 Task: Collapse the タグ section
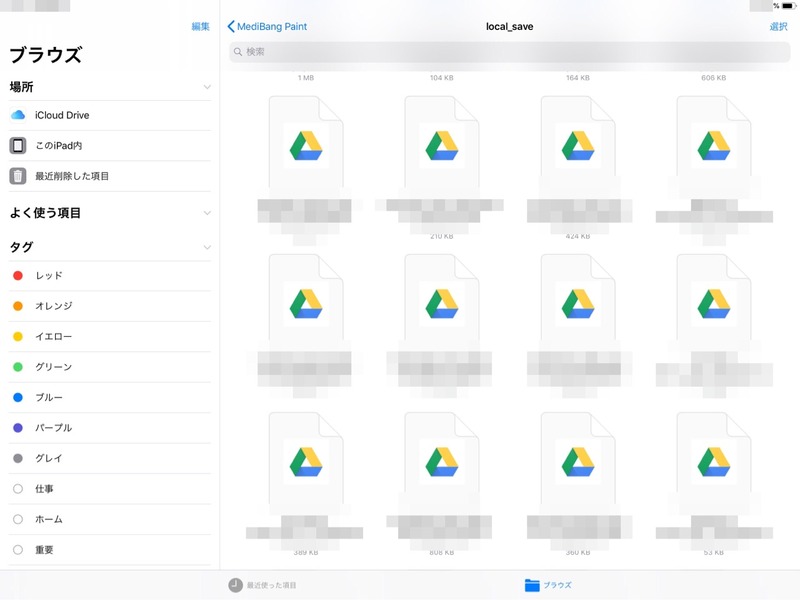click(207, 247)
